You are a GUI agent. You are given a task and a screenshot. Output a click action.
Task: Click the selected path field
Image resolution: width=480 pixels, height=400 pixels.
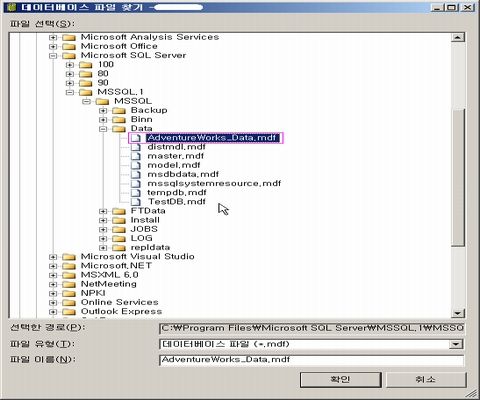tap(312, 328)
